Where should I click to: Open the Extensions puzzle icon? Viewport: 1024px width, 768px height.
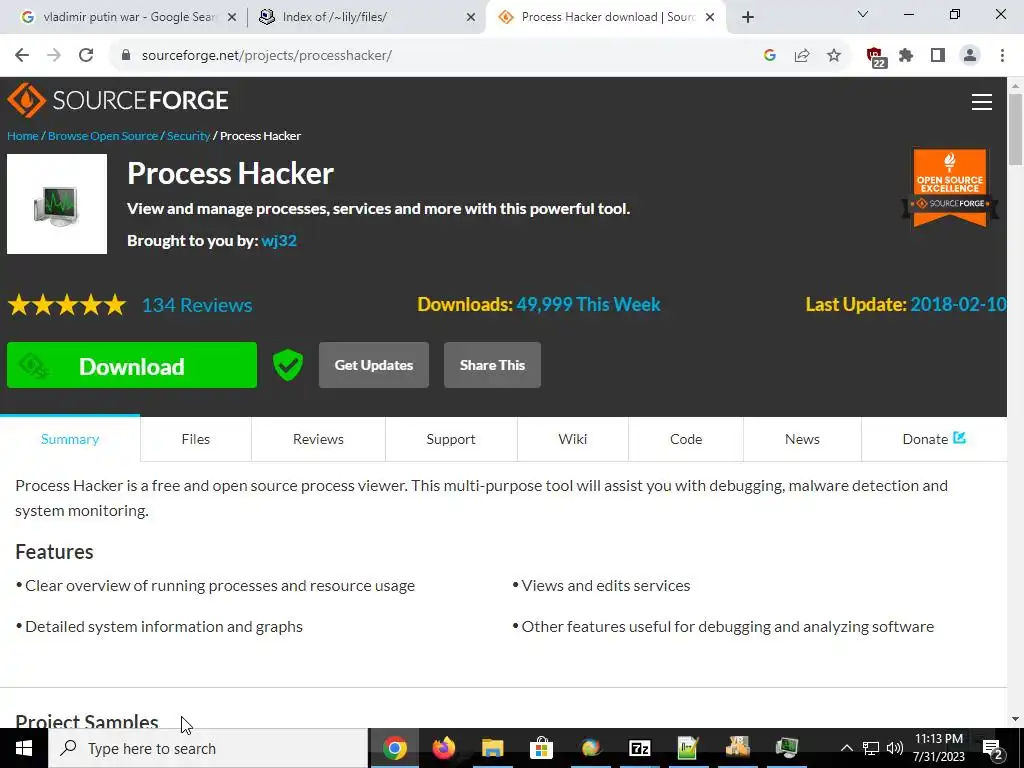[906, 56]
